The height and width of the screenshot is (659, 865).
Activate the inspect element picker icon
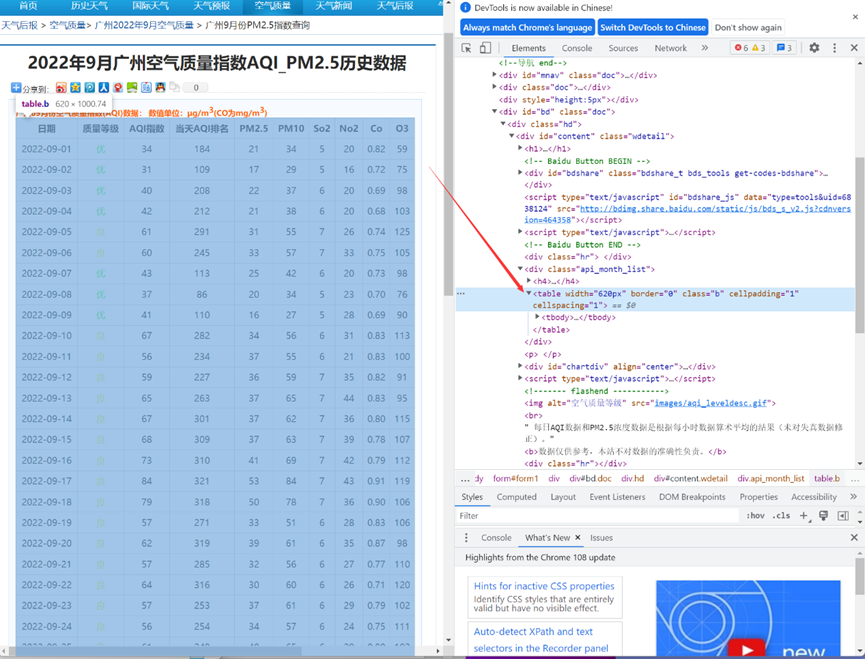pos(466,48)
